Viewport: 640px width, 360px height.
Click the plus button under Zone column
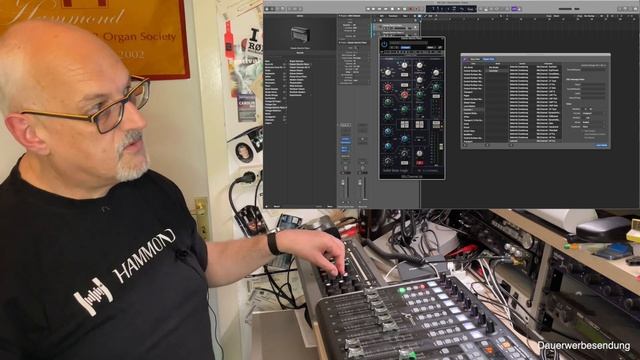click(465, 145)
